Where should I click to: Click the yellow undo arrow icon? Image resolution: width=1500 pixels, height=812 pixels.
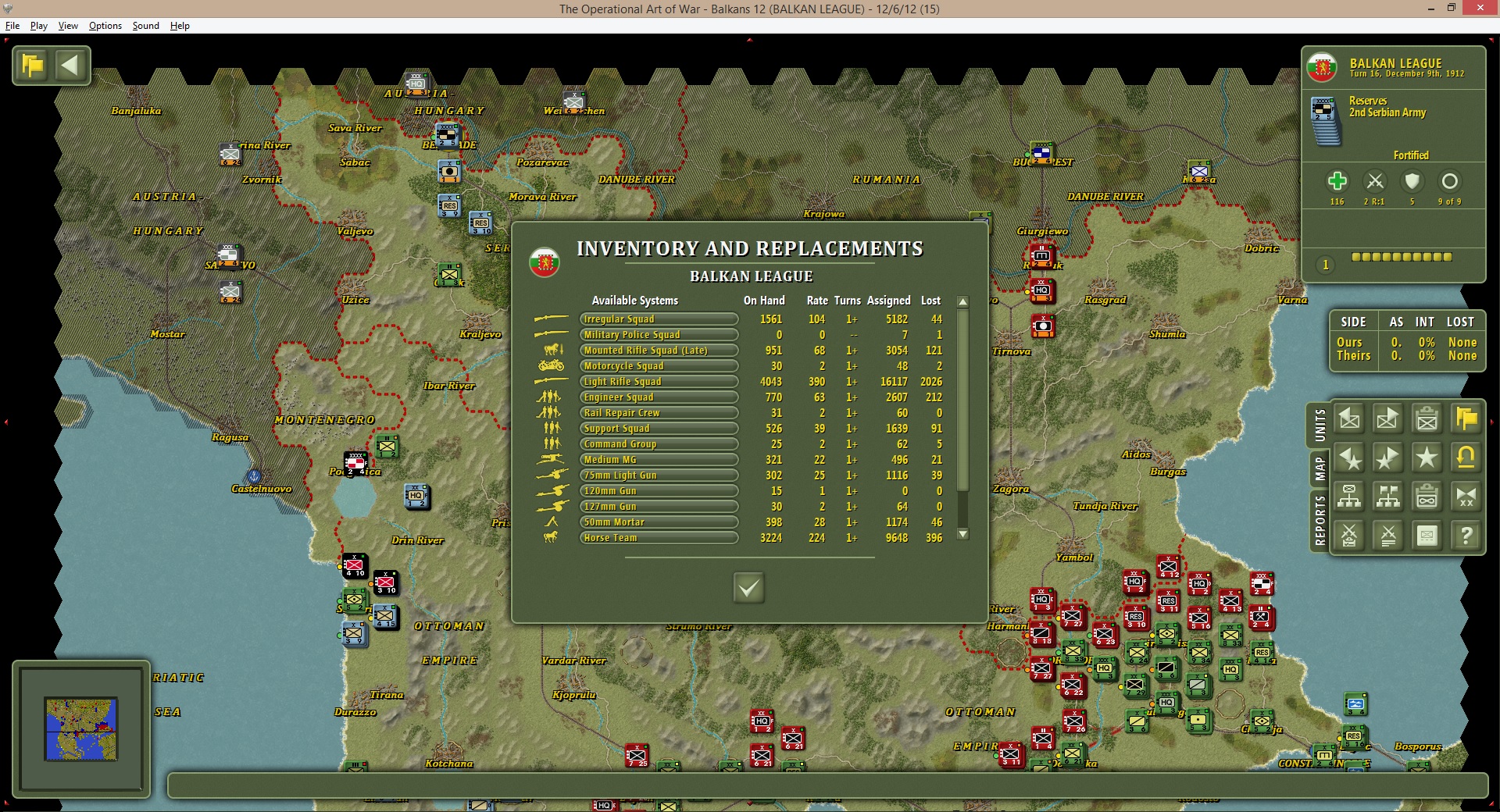click(1466, 458)
